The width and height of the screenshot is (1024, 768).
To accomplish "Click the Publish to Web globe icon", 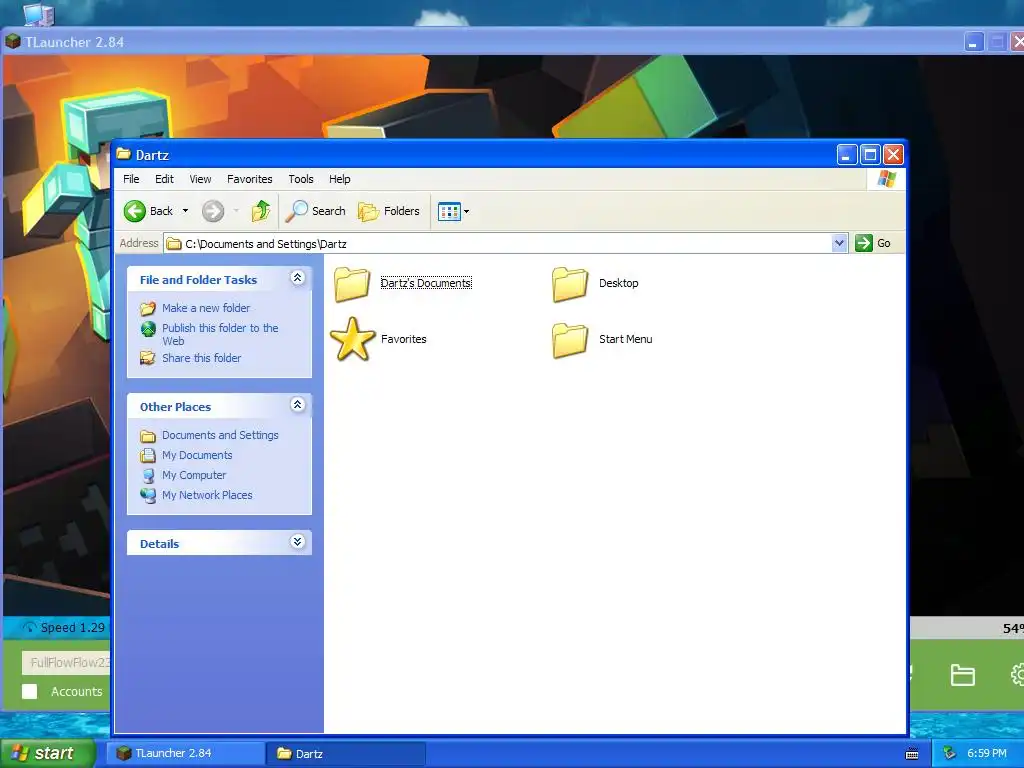I will click(x=148, y=328).
